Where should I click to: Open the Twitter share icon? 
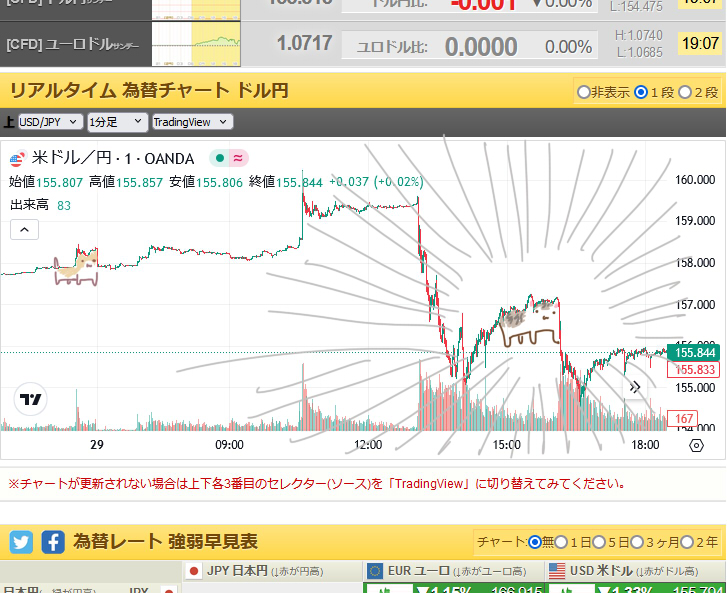21,542
